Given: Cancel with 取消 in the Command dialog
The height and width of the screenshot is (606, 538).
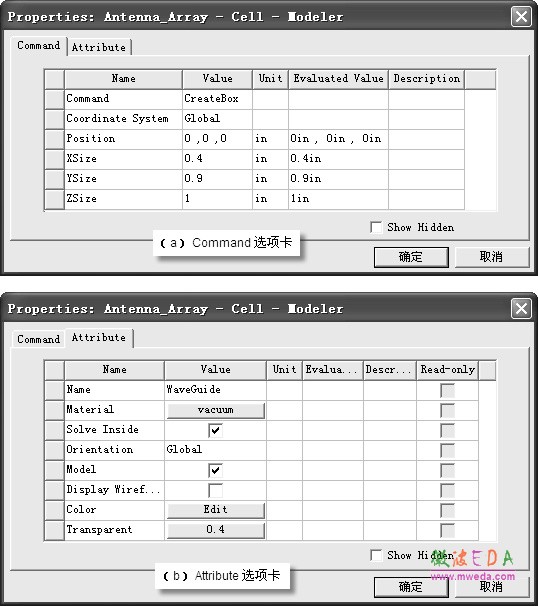Looking at the screenshot, I should click(492, 257).
